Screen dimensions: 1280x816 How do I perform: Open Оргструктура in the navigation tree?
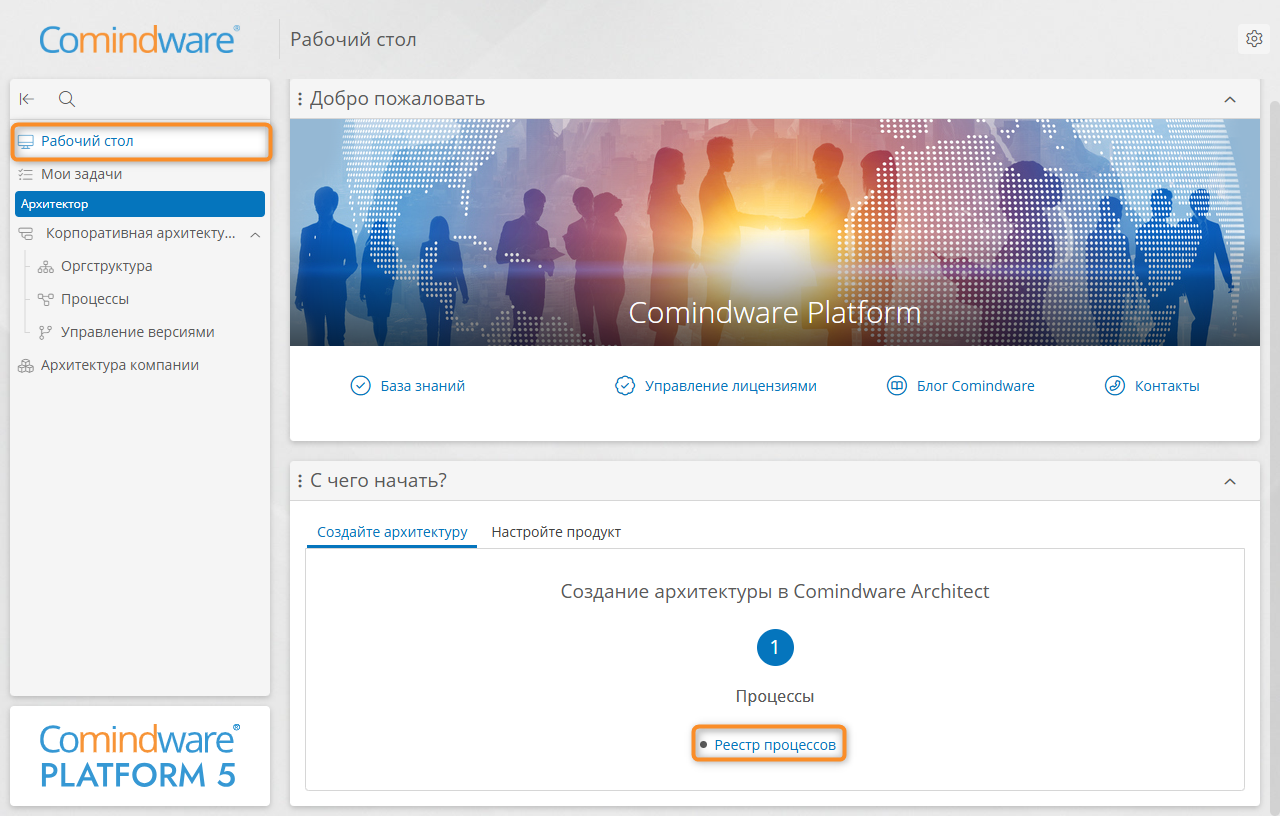click(x=106, y=267)
